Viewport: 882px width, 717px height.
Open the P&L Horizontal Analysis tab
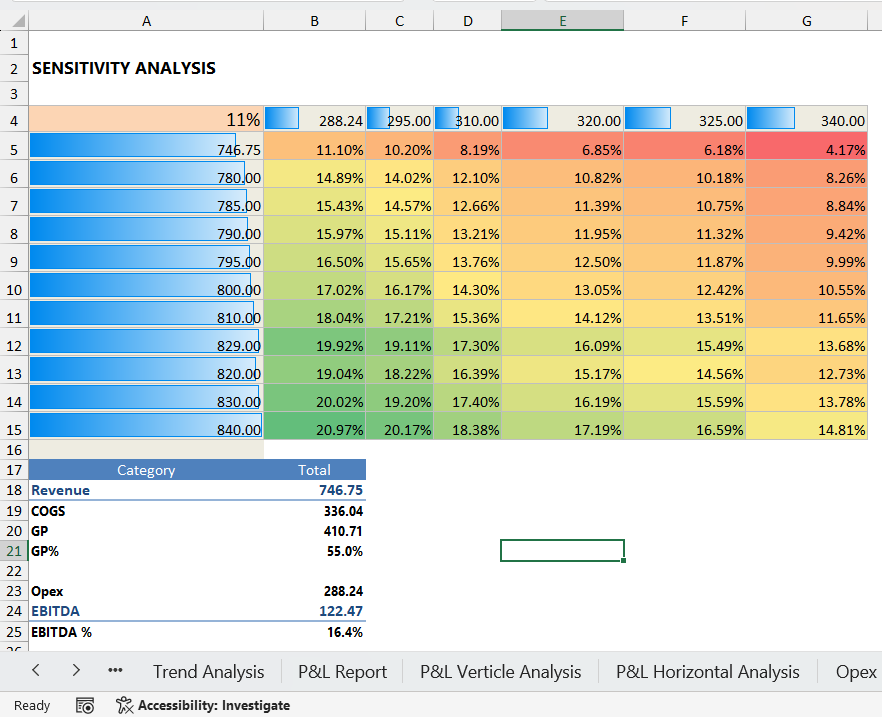point(707,672)
